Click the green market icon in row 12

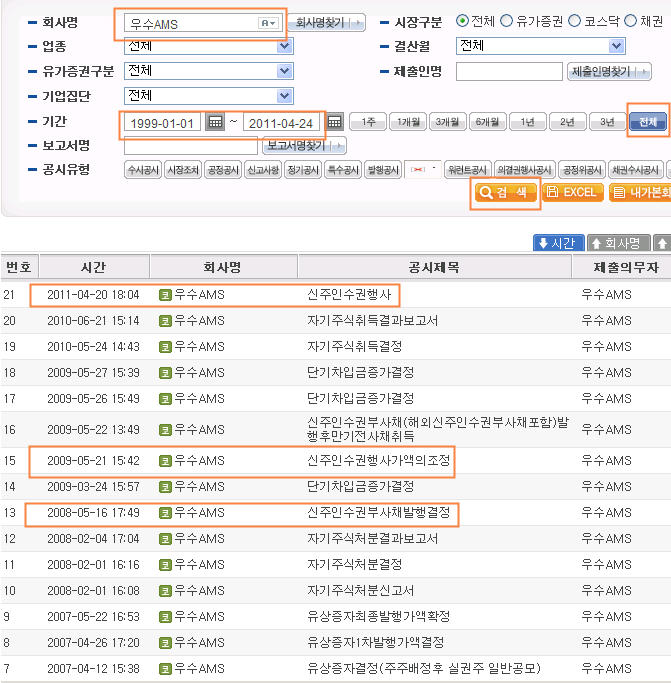click(x=165, y=539)
